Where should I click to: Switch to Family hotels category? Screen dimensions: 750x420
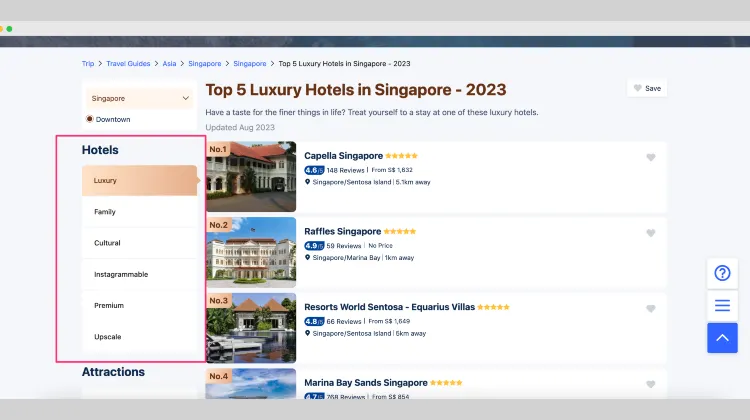[x=139, y=212]
